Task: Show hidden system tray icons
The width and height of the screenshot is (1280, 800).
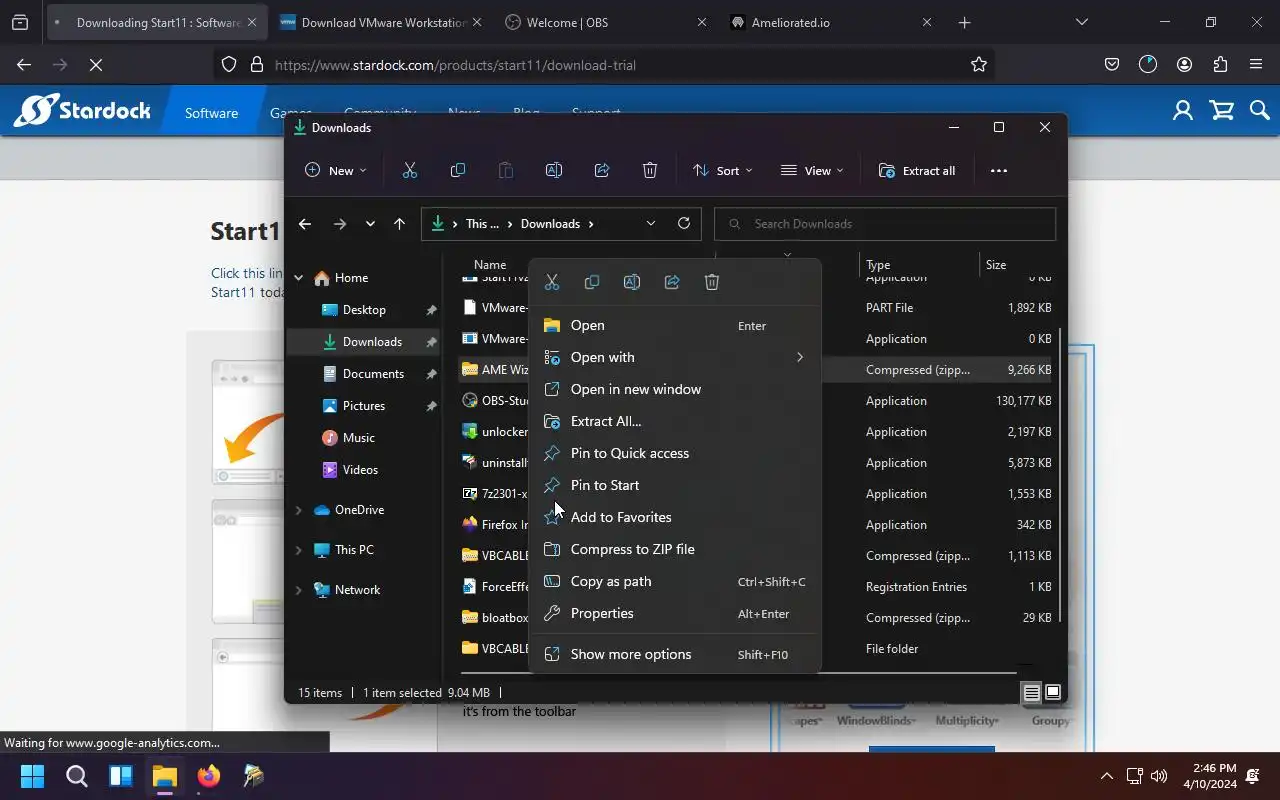Action: point(1107,776)
